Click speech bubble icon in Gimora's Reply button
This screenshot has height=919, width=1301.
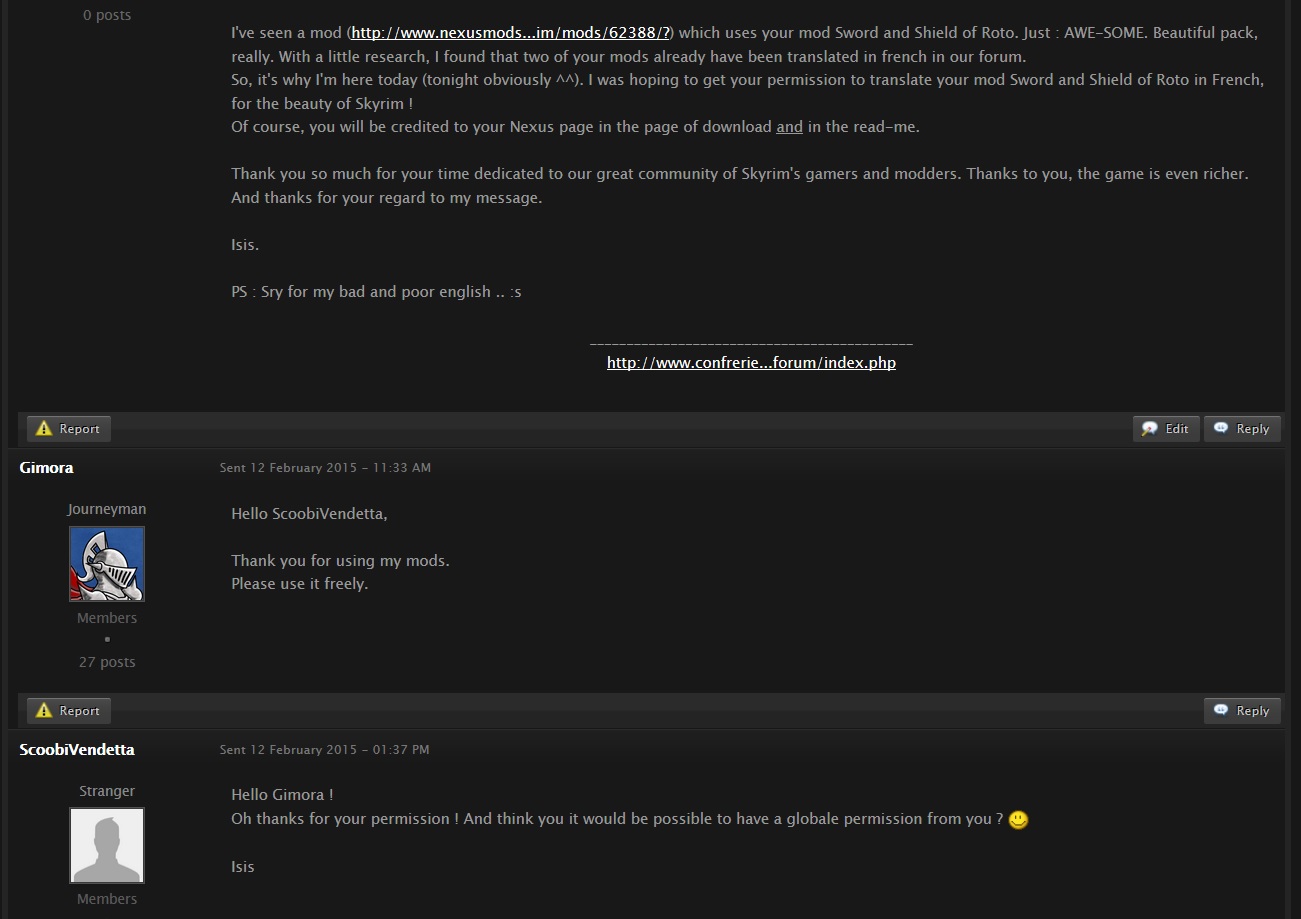tap(1221, 711)
